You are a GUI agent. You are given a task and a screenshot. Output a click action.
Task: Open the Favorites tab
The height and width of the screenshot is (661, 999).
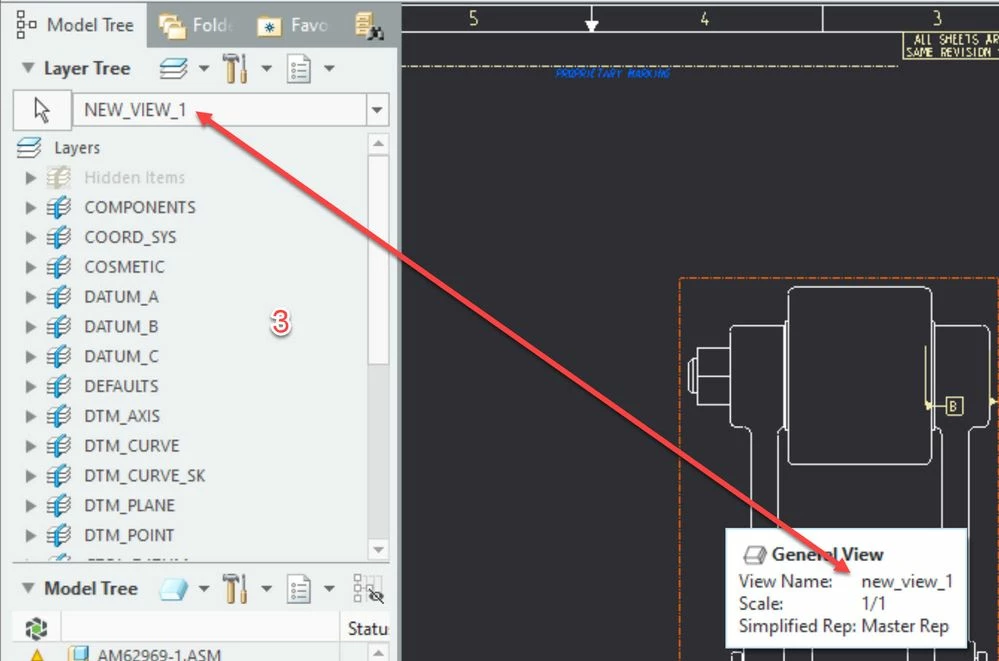click(294, 25)
